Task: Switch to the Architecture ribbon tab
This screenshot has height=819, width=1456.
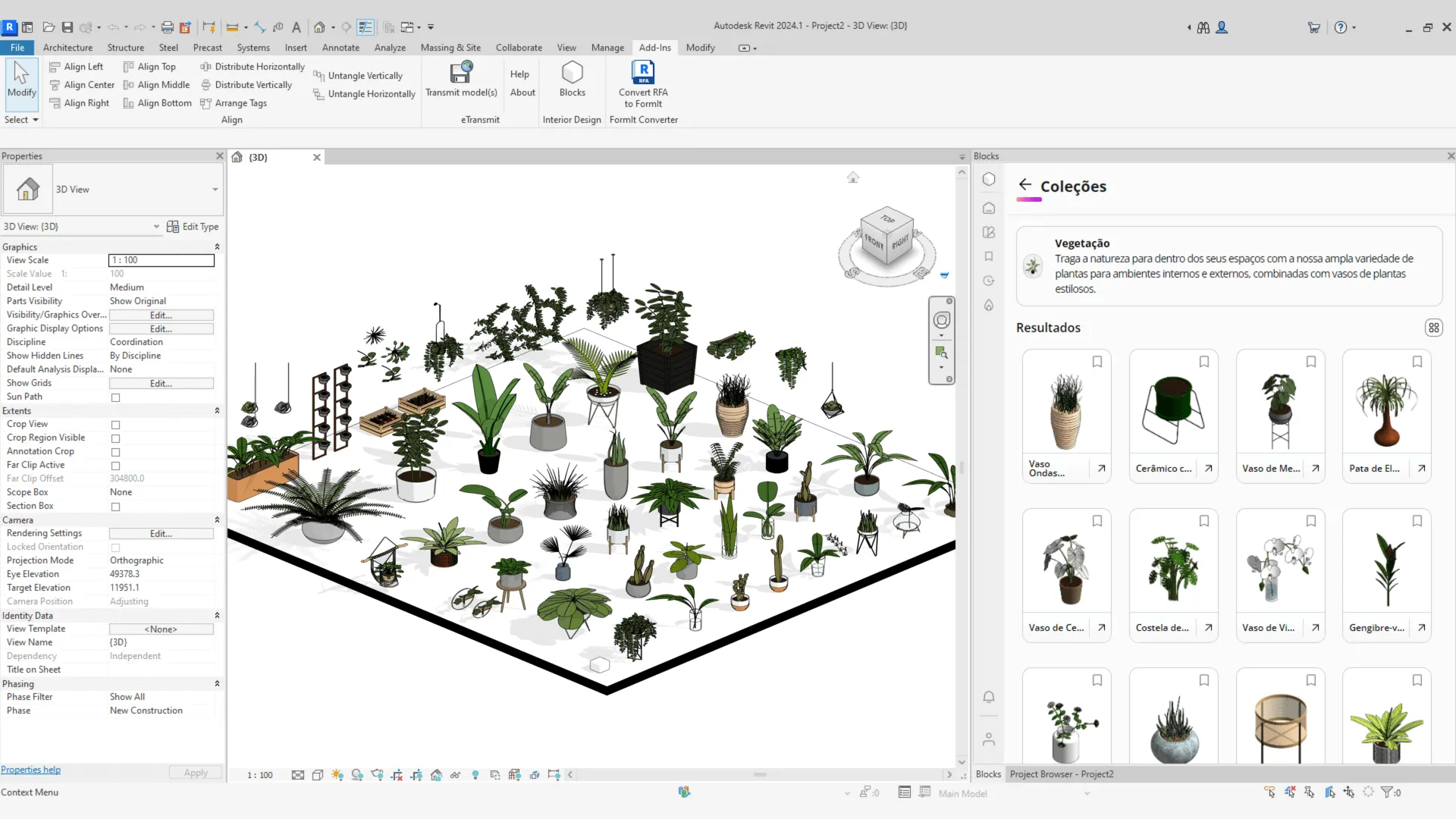Action: point(67,47)
